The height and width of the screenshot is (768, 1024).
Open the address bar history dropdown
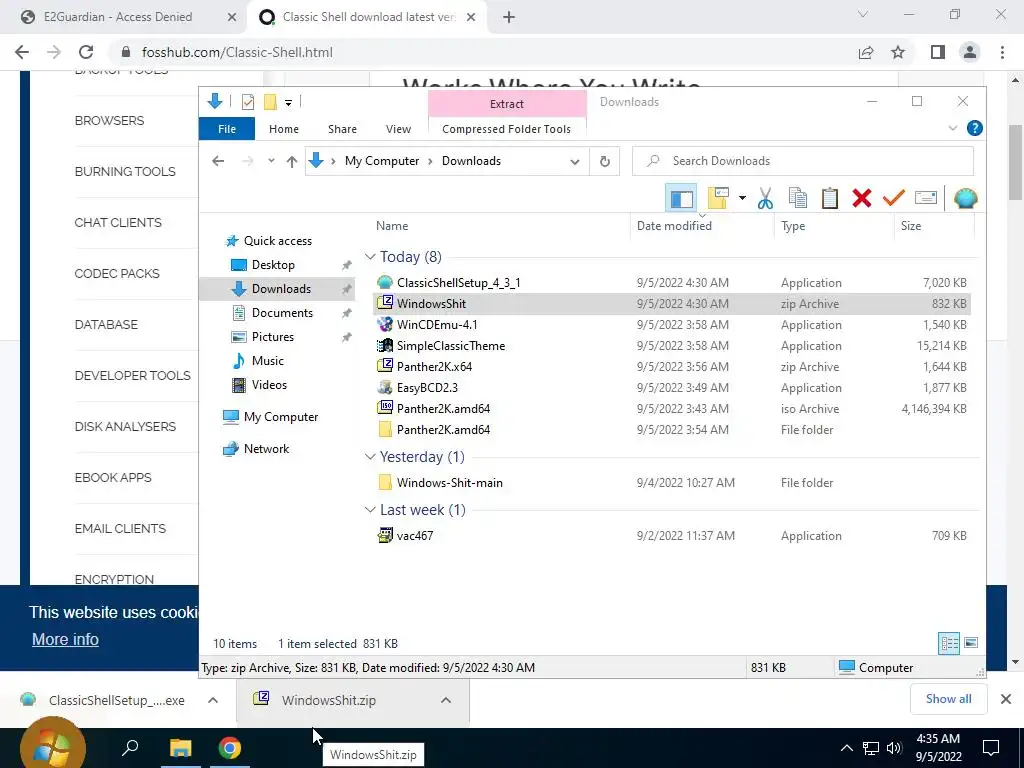(575, 161)
